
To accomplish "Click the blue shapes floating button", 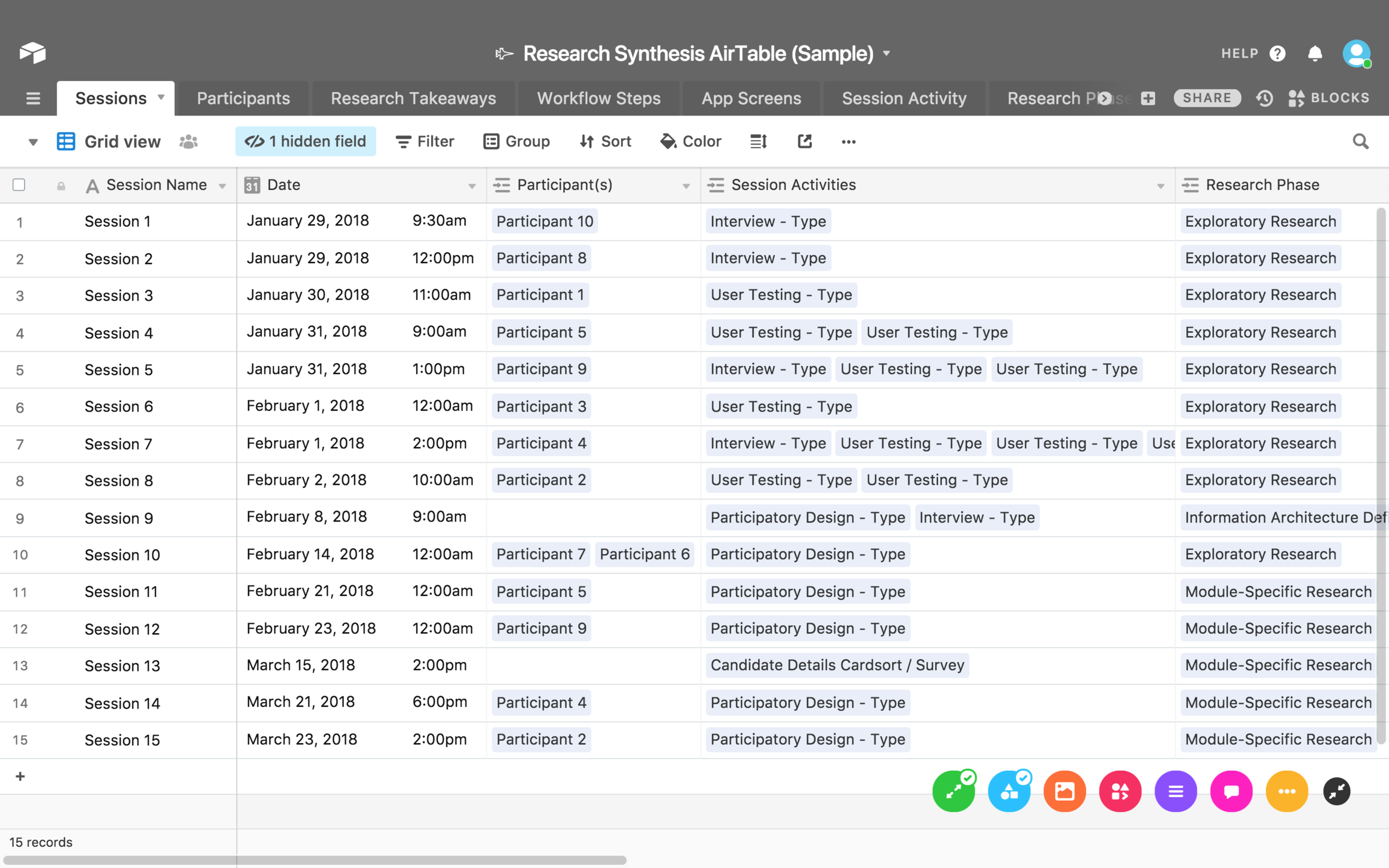I will 1009,791.
